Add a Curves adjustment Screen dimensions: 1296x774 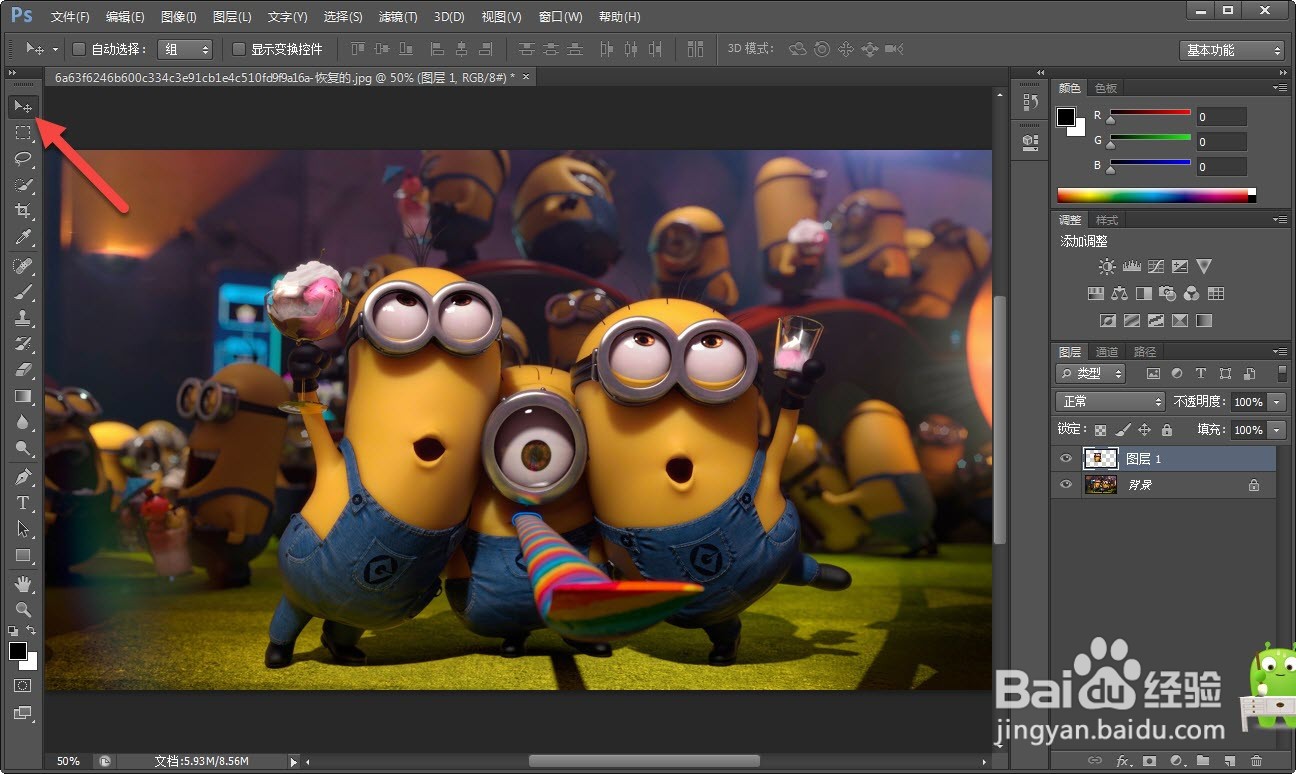coord(1156,266)
